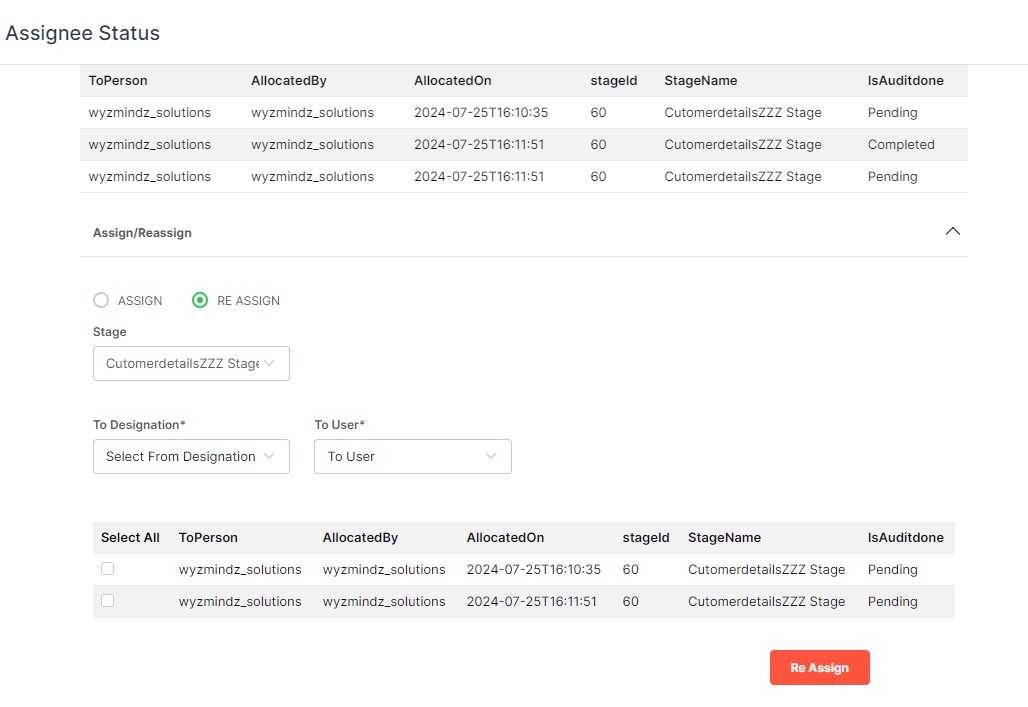Image resolution: width=1028 pixels, height=707 pixels.
Task: Select the ASSIGN radio button
Action: tap(101, 300)
